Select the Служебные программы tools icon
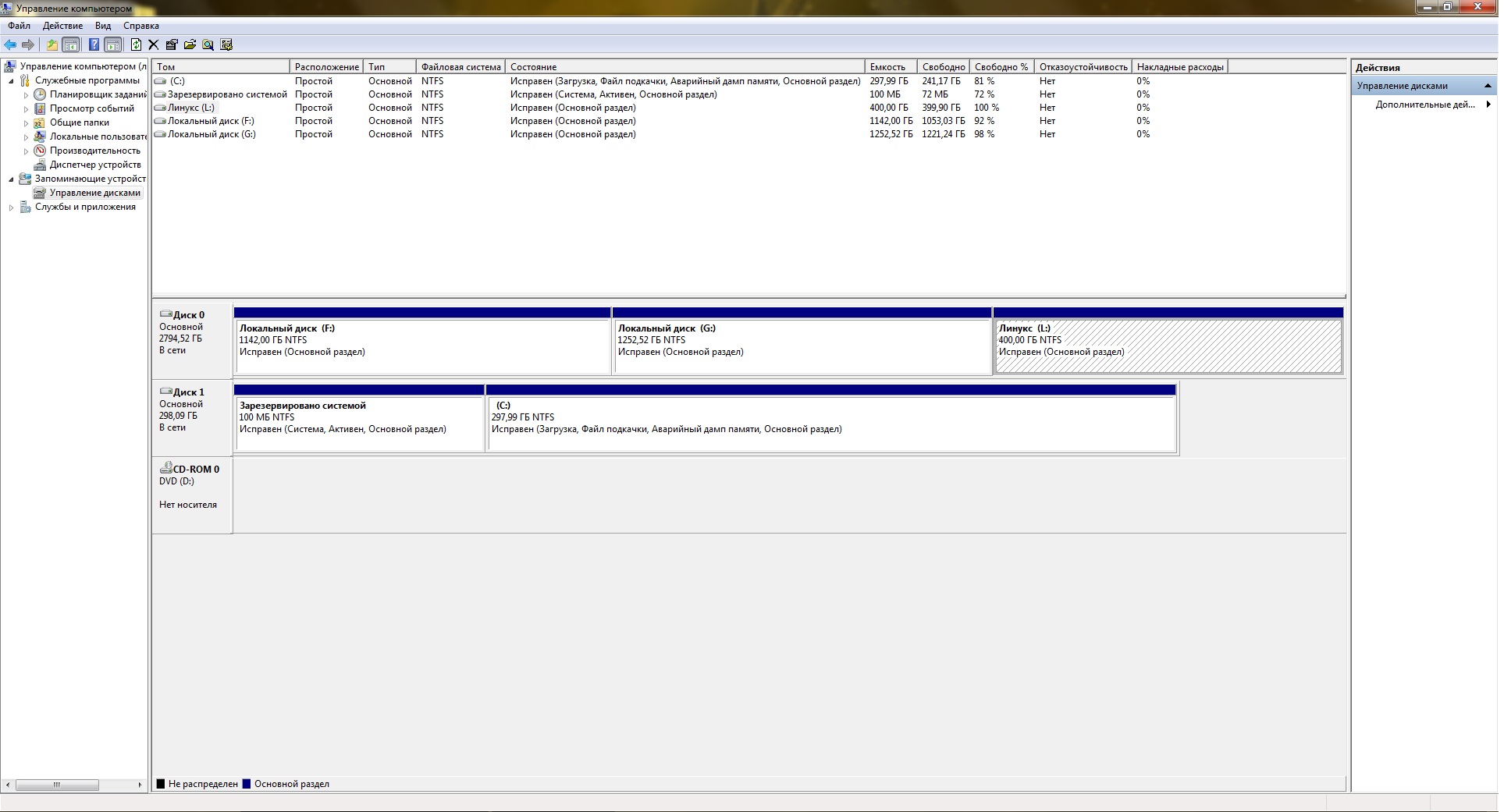 point(25,80)
